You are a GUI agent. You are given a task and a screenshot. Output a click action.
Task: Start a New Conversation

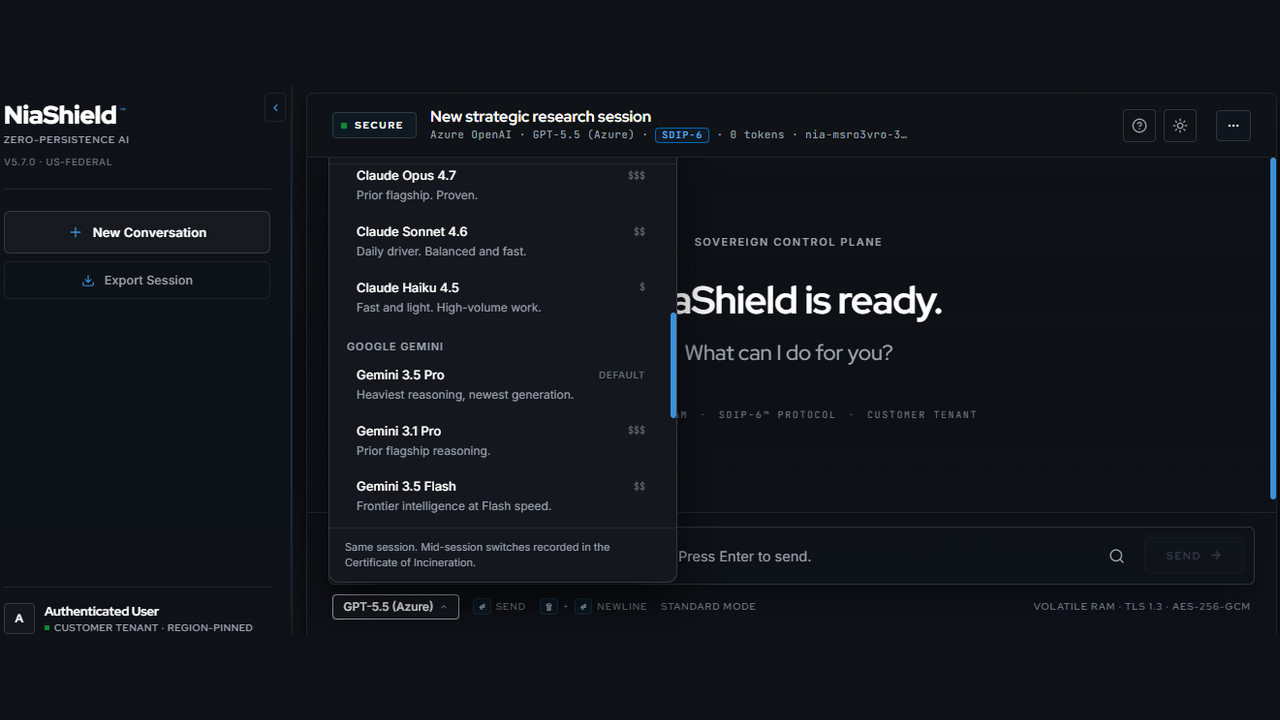click(x=137, y=232)
